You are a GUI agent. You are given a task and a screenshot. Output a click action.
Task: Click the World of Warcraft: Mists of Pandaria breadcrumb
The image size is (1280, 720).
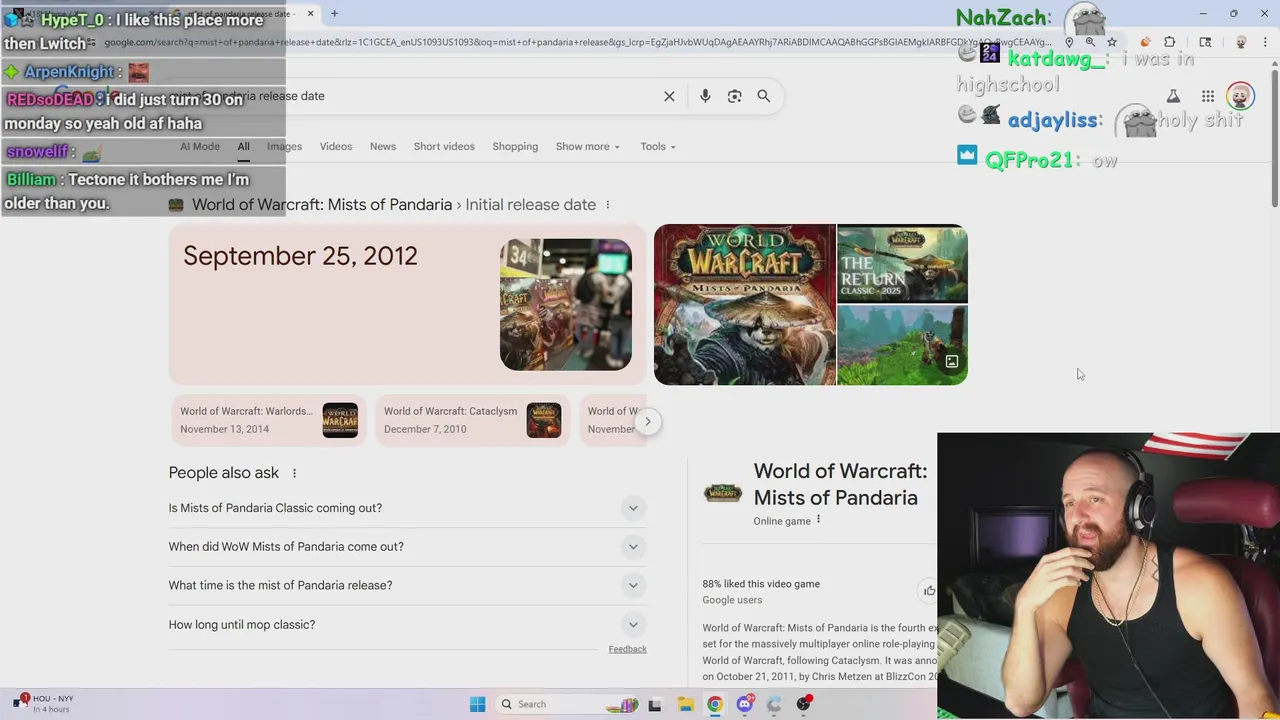pos(322,205)
